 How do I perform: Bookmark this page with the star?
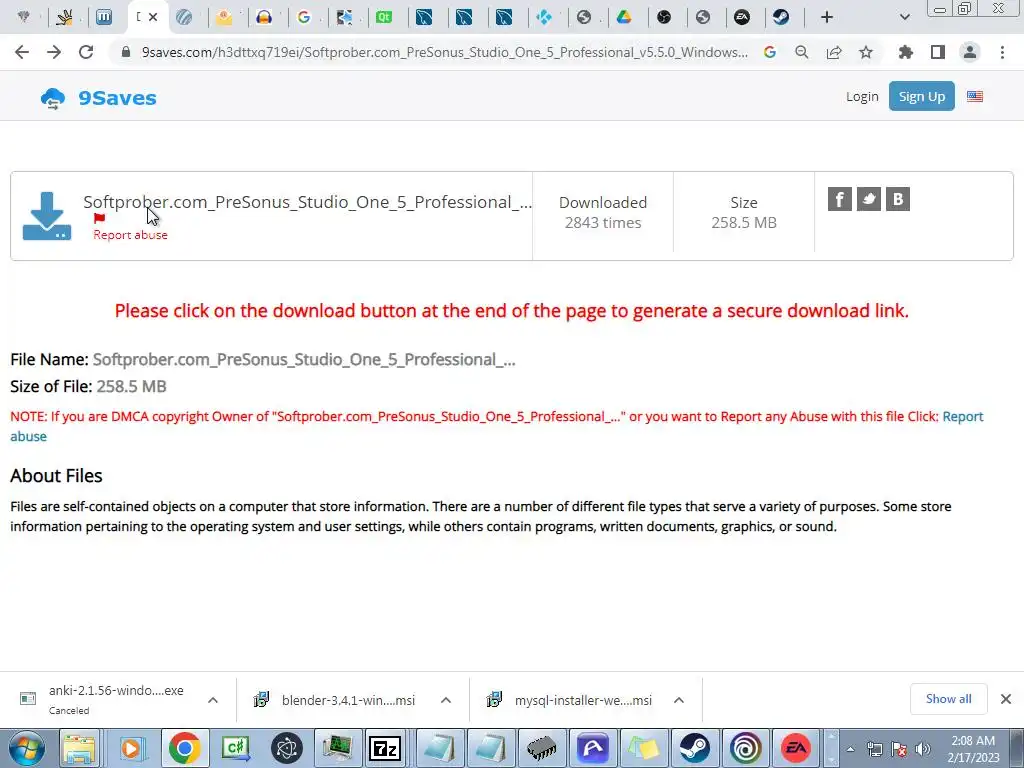point(866,52)
